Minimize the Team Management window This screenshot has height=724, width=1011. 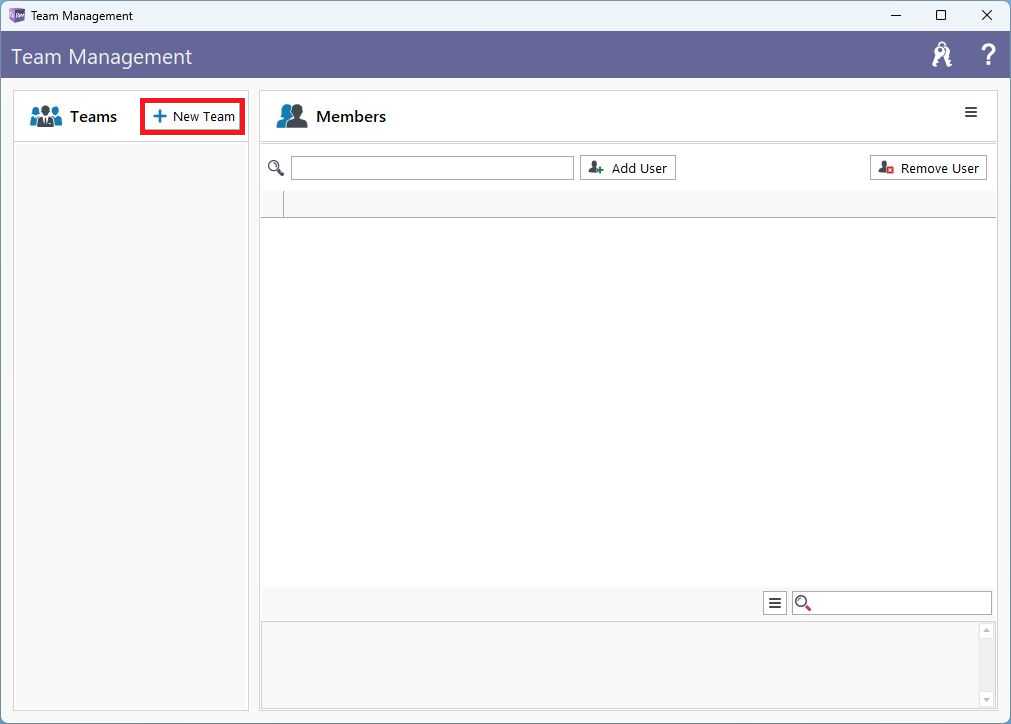coord(896,15)
